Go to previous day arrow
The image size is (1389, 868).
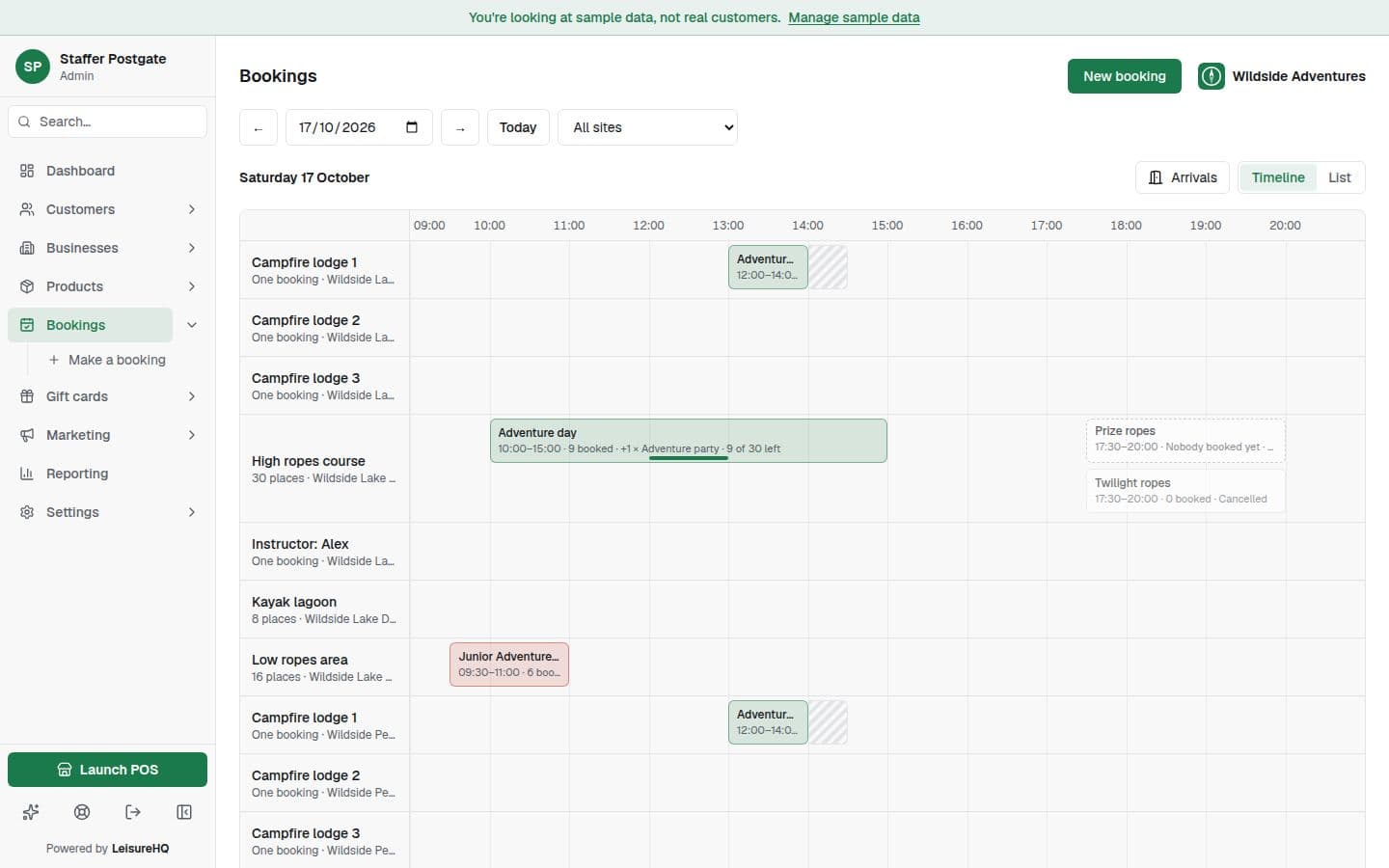[x=259, y=127]
